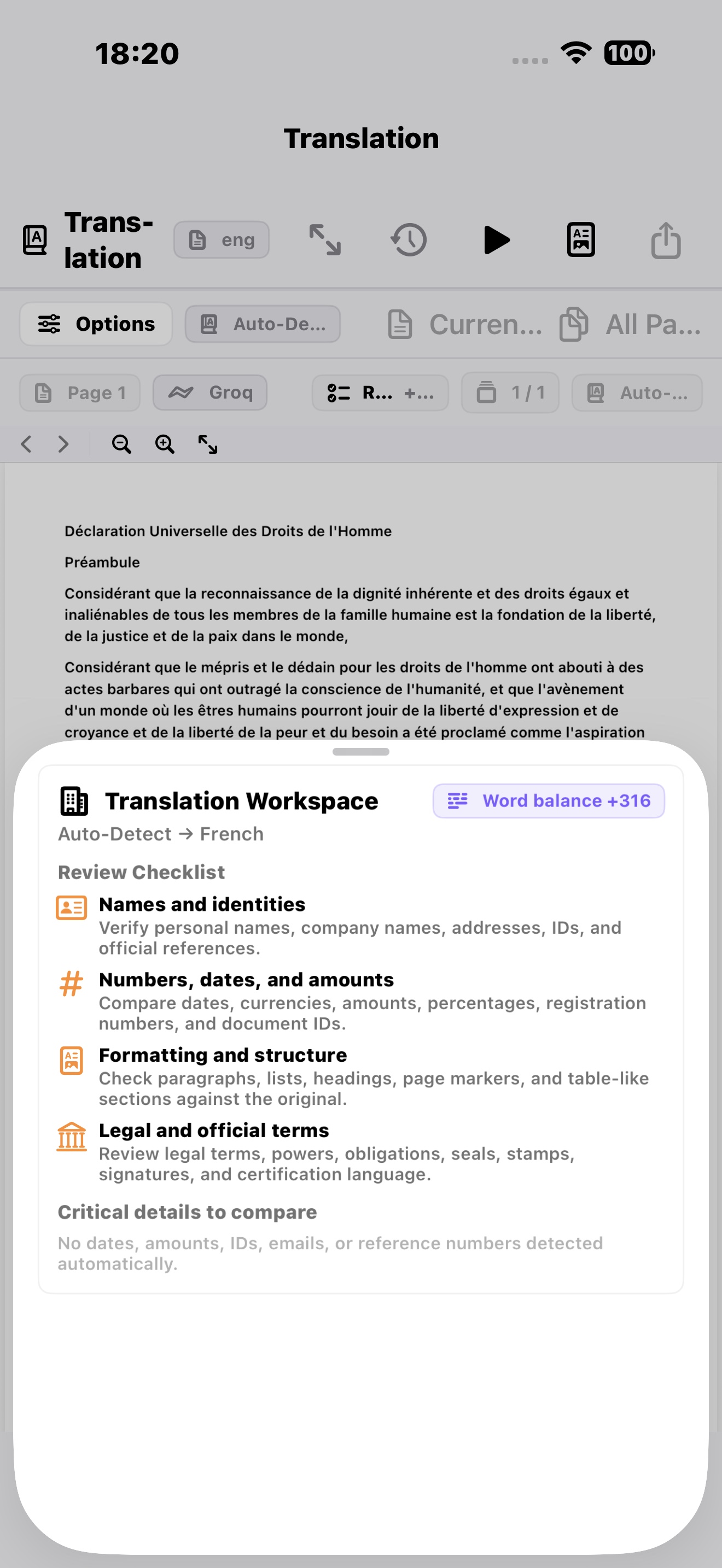722x1568 pixels.
Task: Tap the Word balance +316 badge
Action: click(549, 801)
